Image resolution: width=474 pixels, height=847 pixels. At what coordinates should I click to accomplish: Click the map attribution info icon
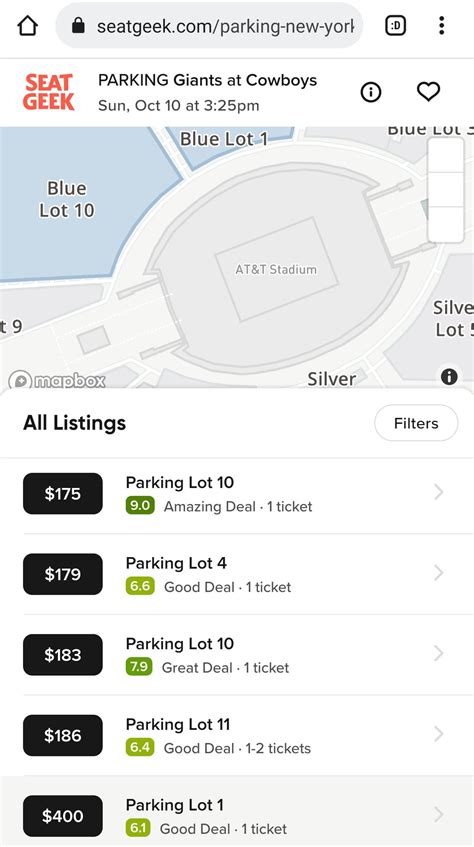449,376
